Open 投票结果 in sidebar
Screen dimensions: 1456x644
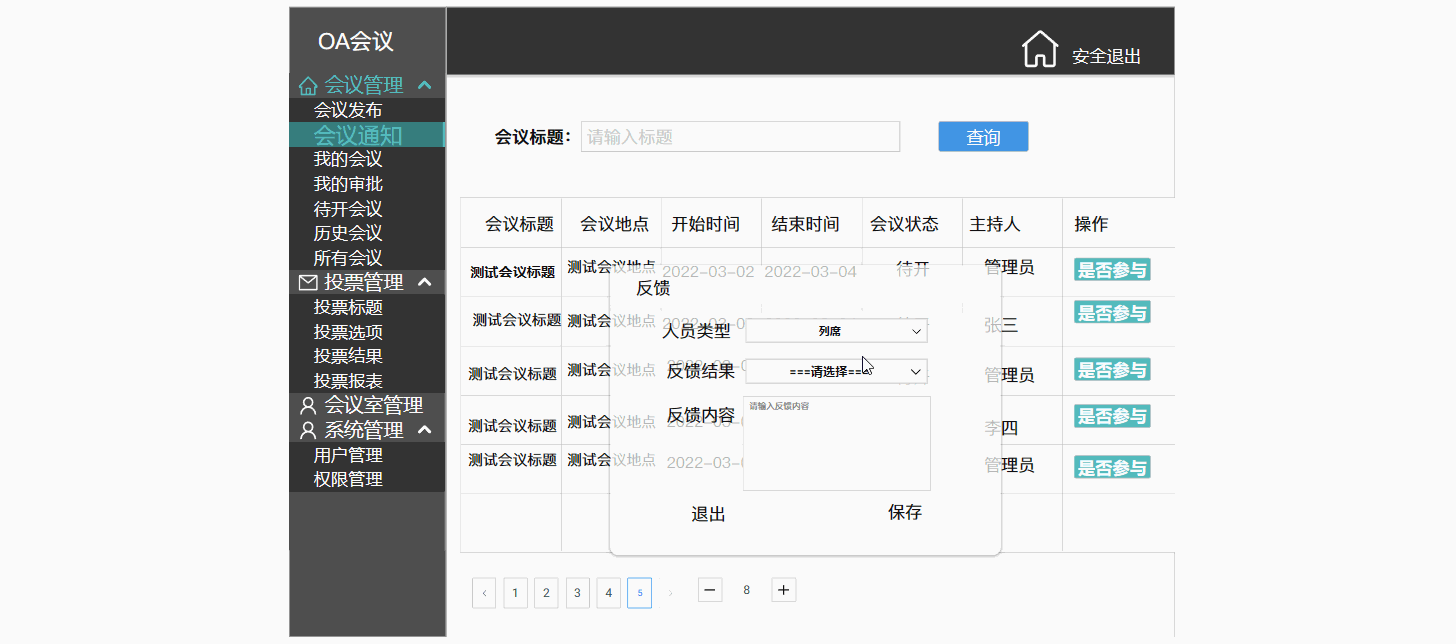coord(348,356)
